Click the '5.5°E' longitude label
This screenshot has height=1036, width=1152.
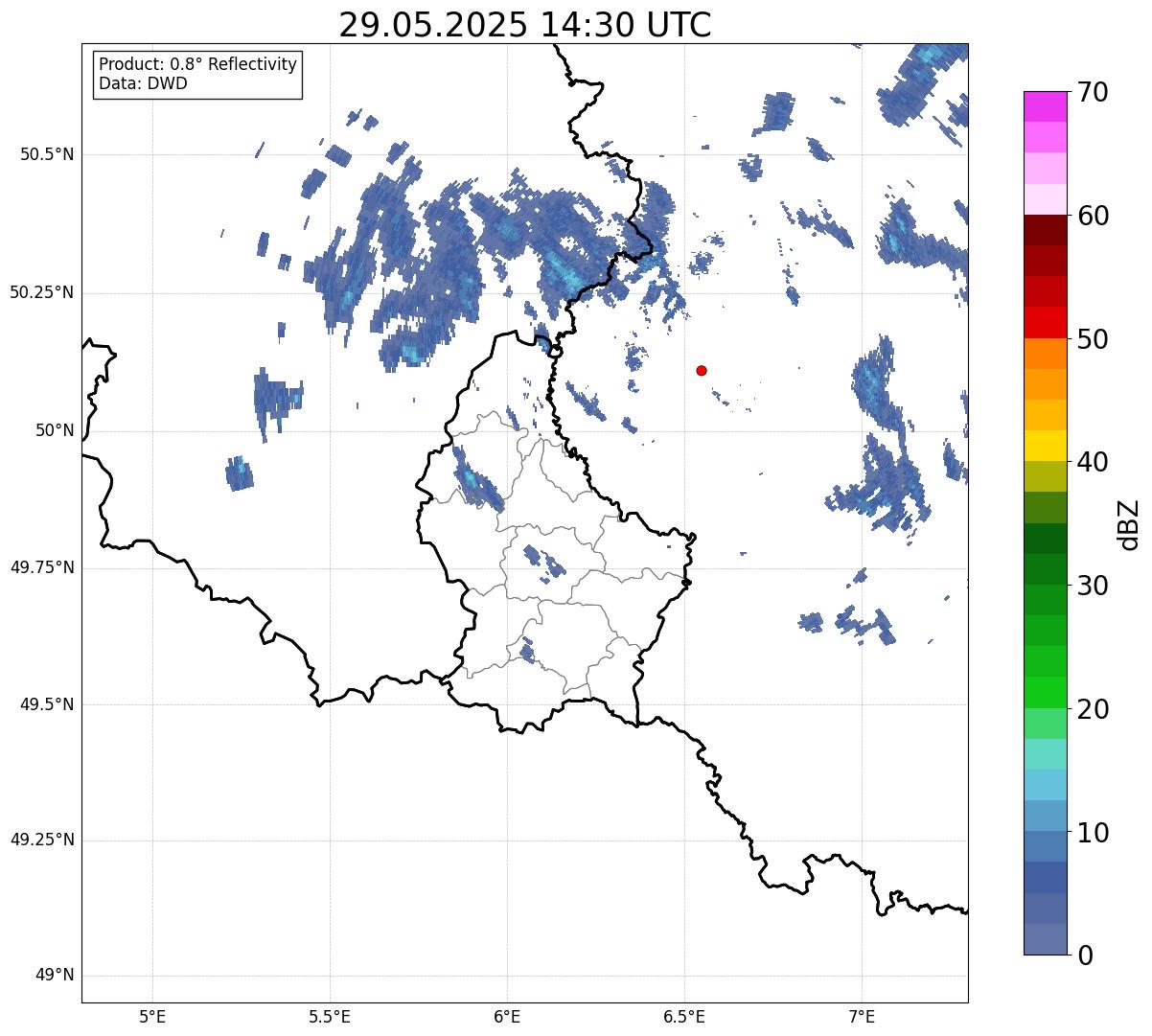[x=330, y=1016]
